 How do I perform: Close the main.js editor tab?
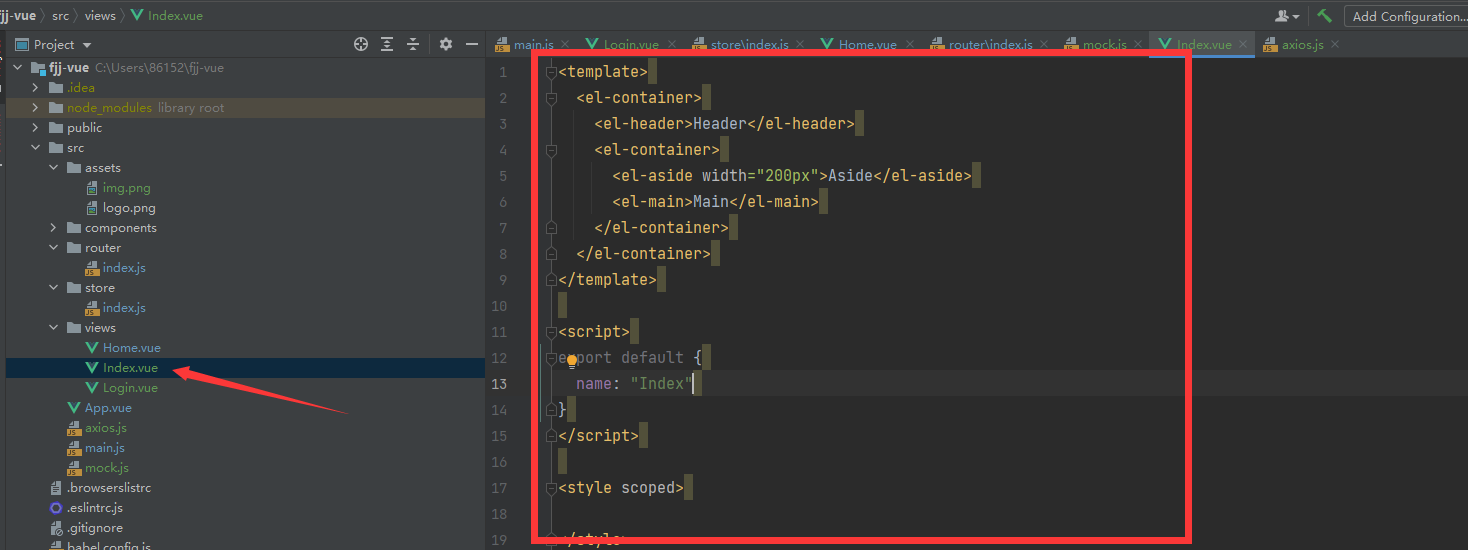pyautogui.click(x=565, y=44)
